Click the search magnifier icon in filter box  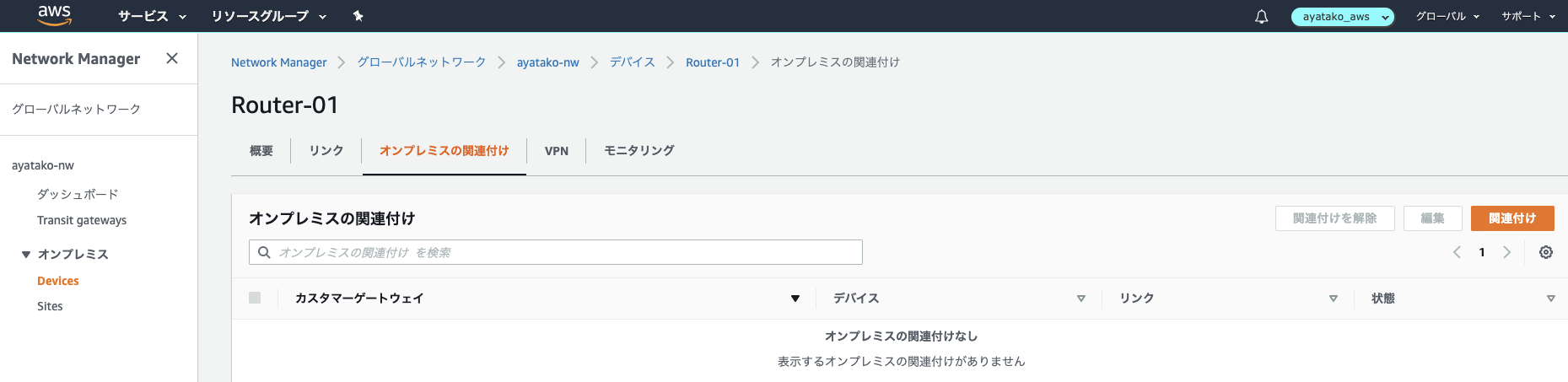pyautogui.click(x=264, y=252)
